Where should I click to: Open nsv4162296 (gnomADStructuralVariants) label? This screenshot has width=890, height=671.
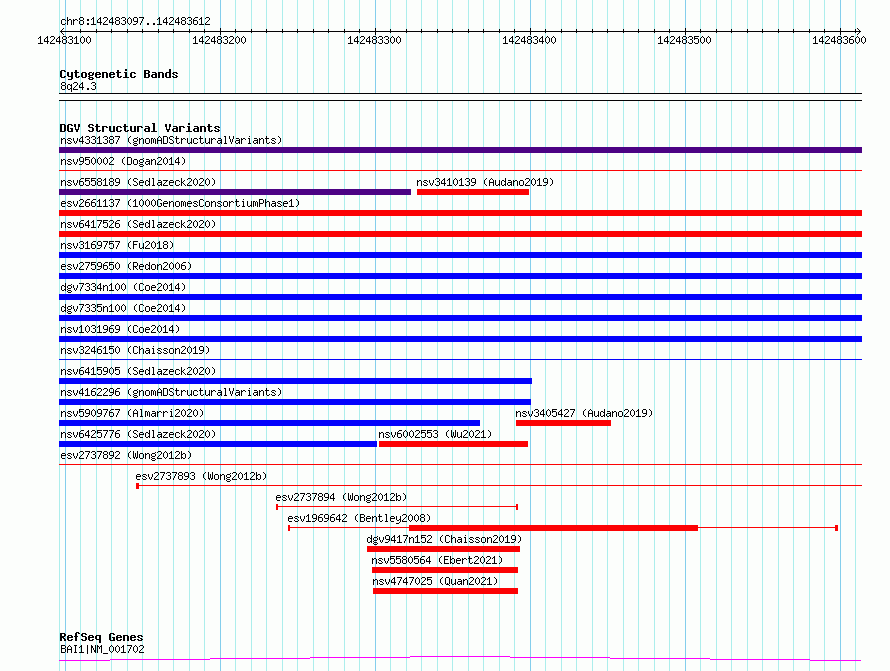point(171,392)
